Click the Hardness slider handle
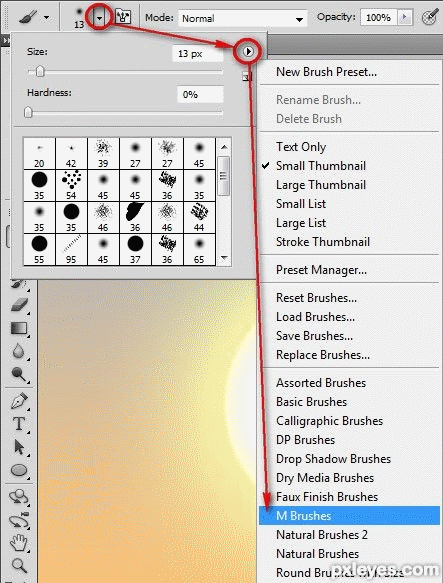 coord(28,112)
